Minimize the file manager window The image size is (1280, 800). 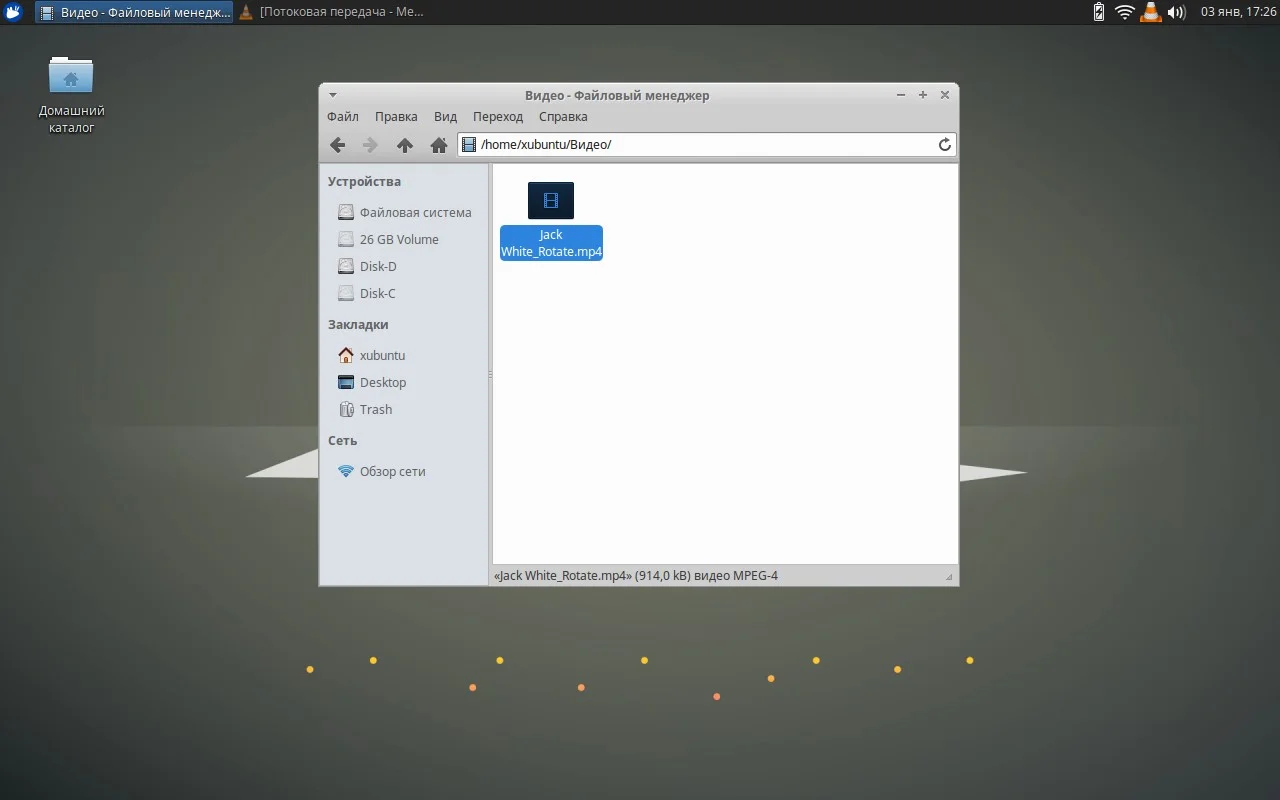point(901,95)
